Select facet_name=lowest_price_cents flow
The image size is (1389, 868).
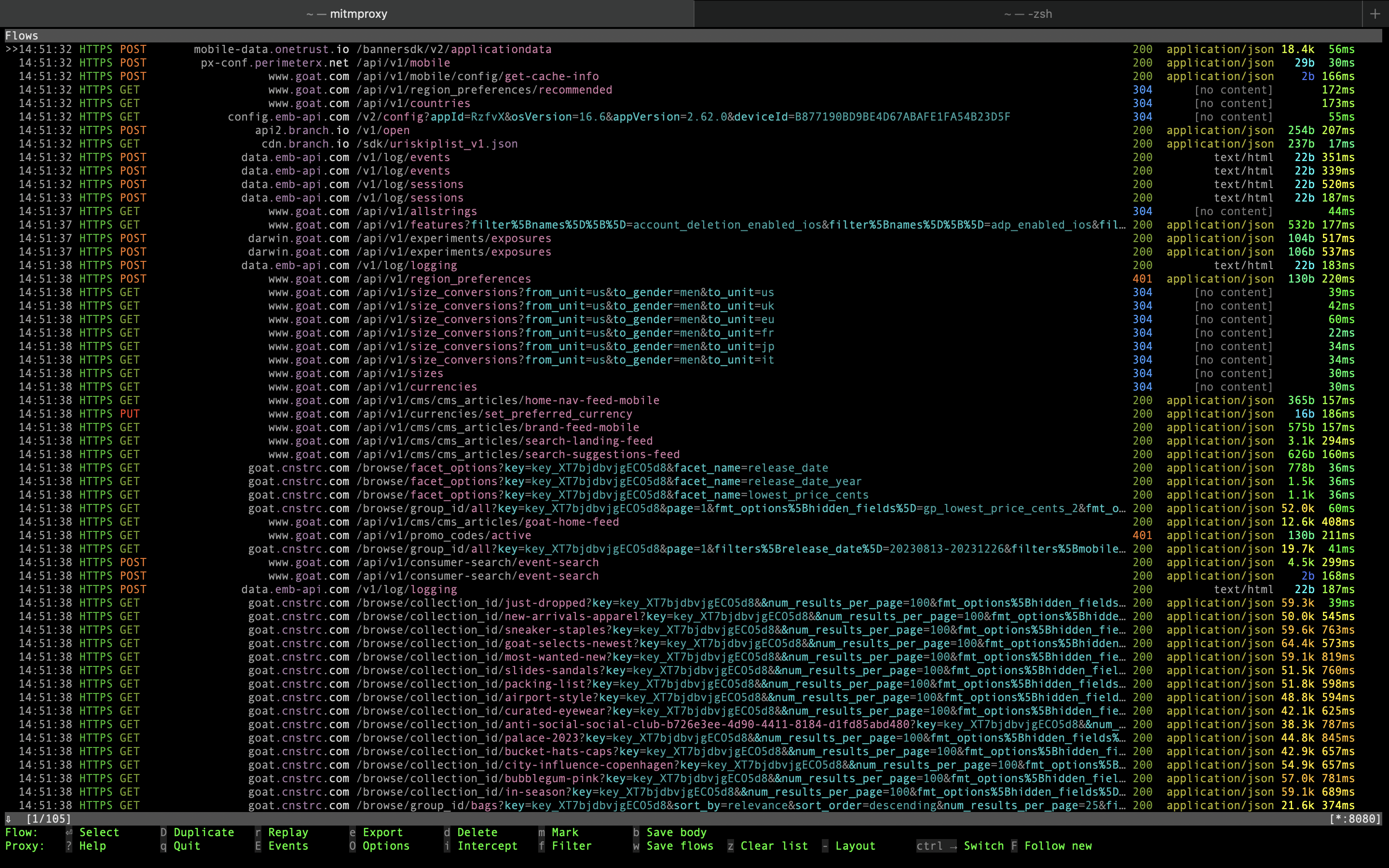(694, 494)
